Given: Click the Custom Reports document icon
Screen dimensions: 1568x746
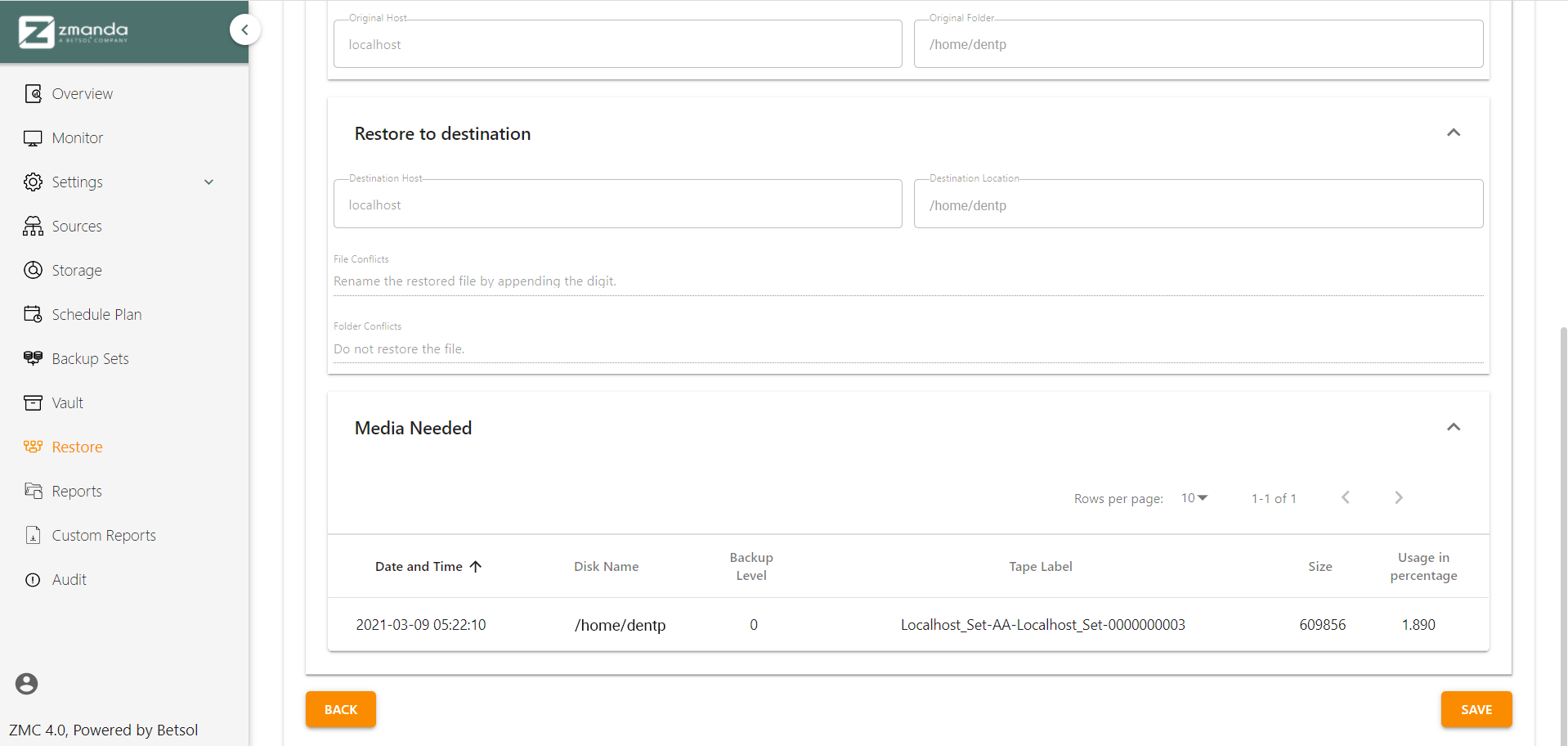Looking at the screenshot, I should tap(33, 535).
